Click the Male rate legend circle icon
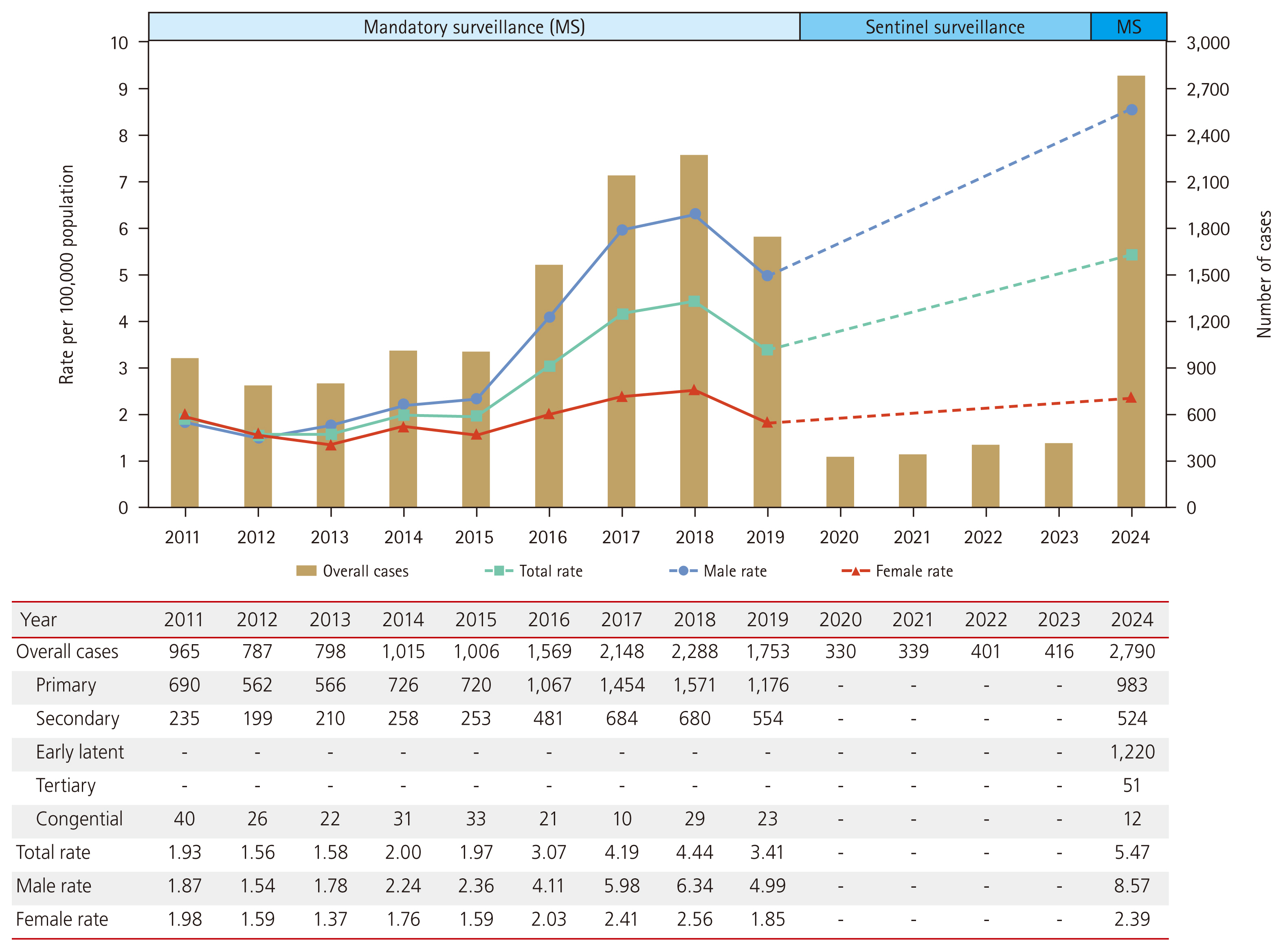 coord(683,570)
